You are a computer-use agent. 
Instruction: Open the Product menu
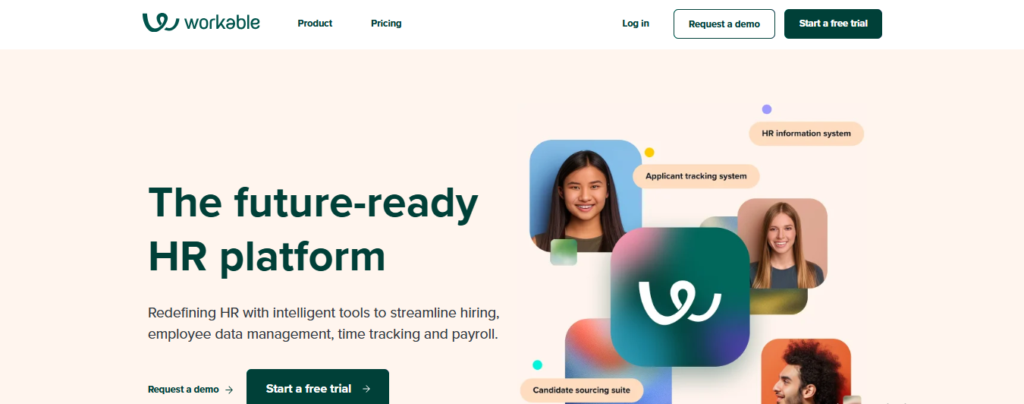[x=315, y=23]
